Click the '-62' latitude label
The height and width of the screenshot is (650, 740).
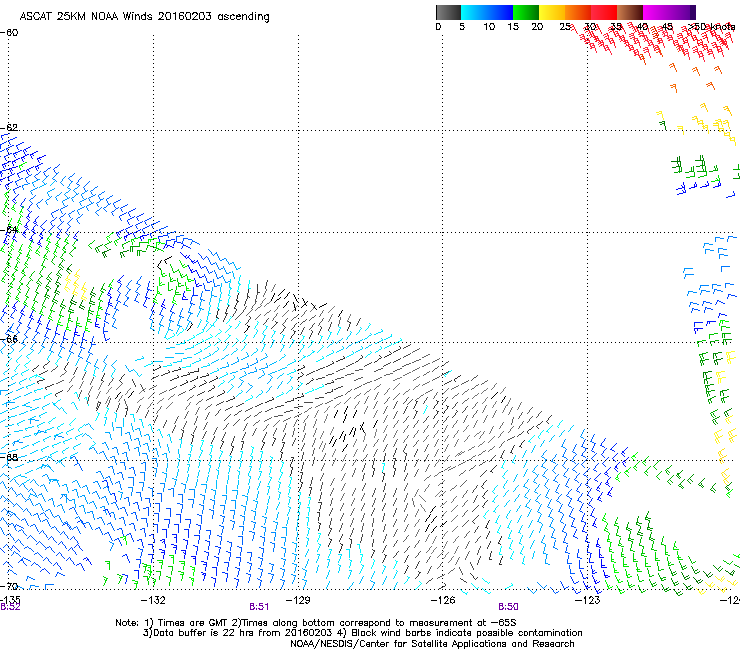pos(9,127)
